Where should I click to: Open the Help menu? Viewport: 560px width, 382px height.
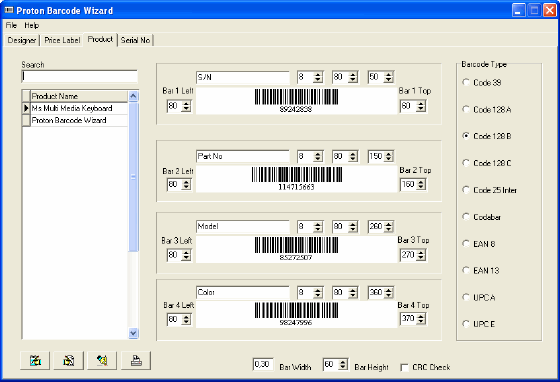click(x=31, y=25)
